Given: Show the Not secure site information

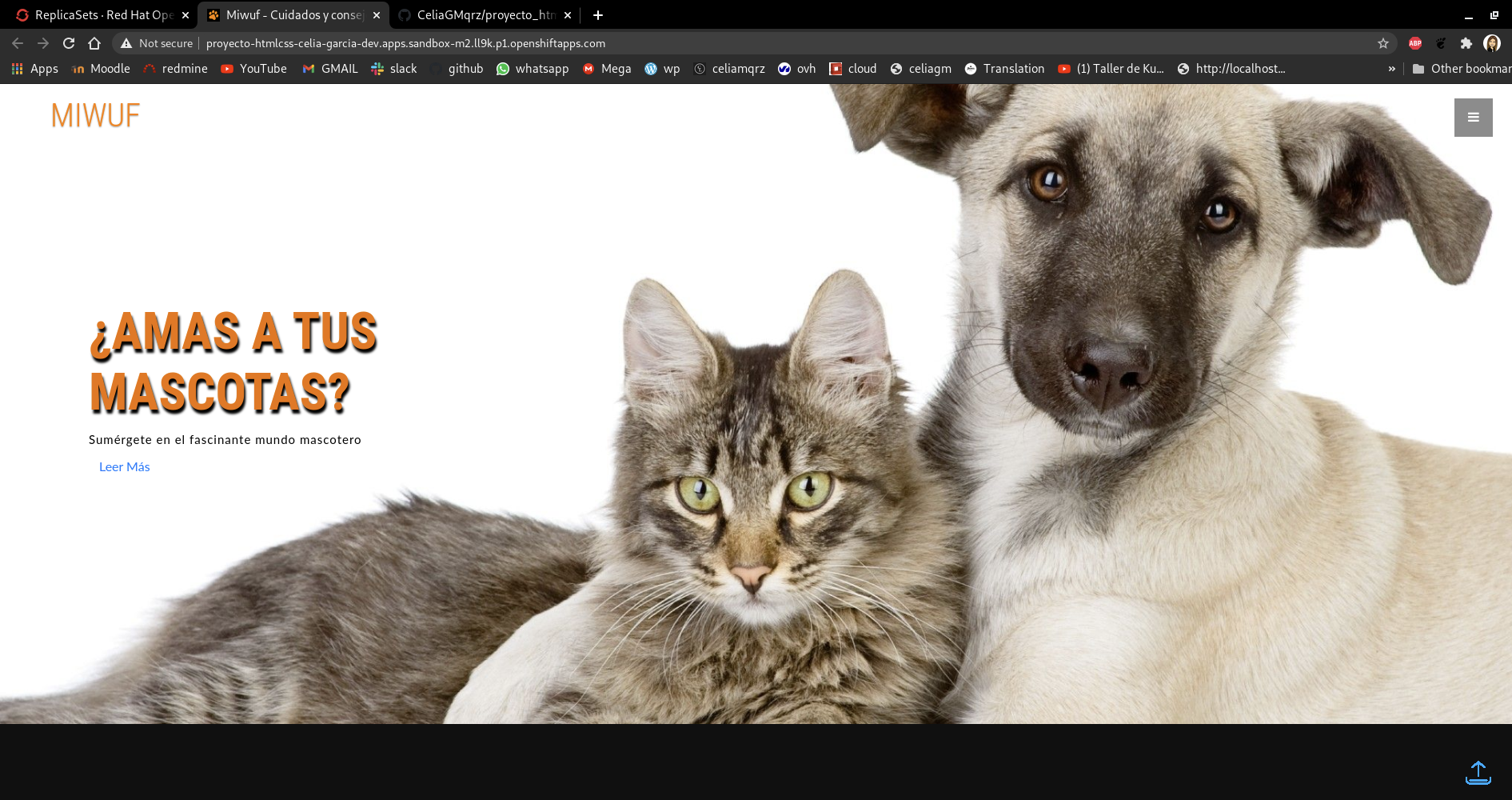Looking at the screenshot, I should coord(158,43).
